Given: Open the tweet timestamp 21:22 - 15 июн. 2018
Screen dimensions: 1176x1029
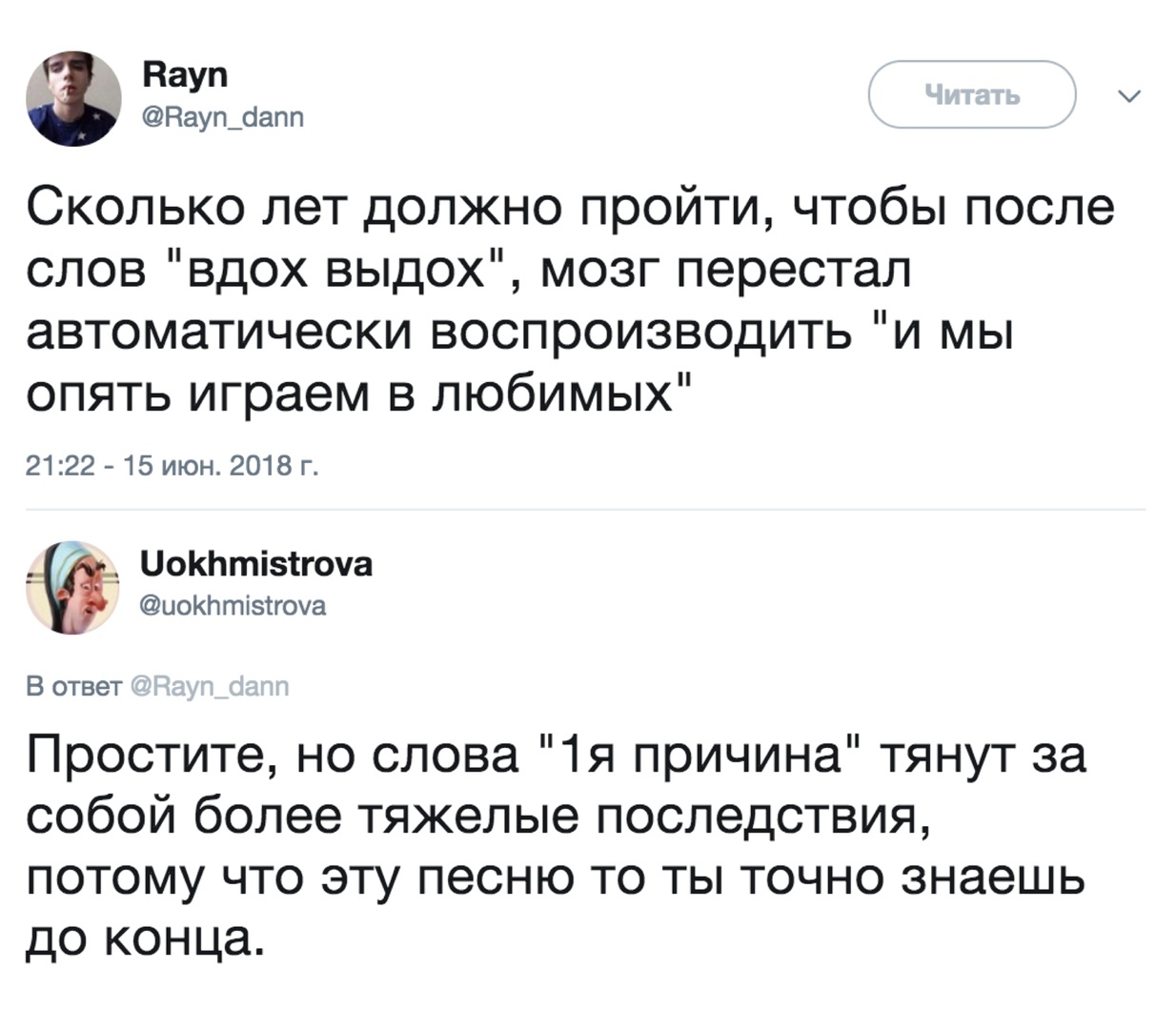Looking at the screenshot, I should point(172,466).
